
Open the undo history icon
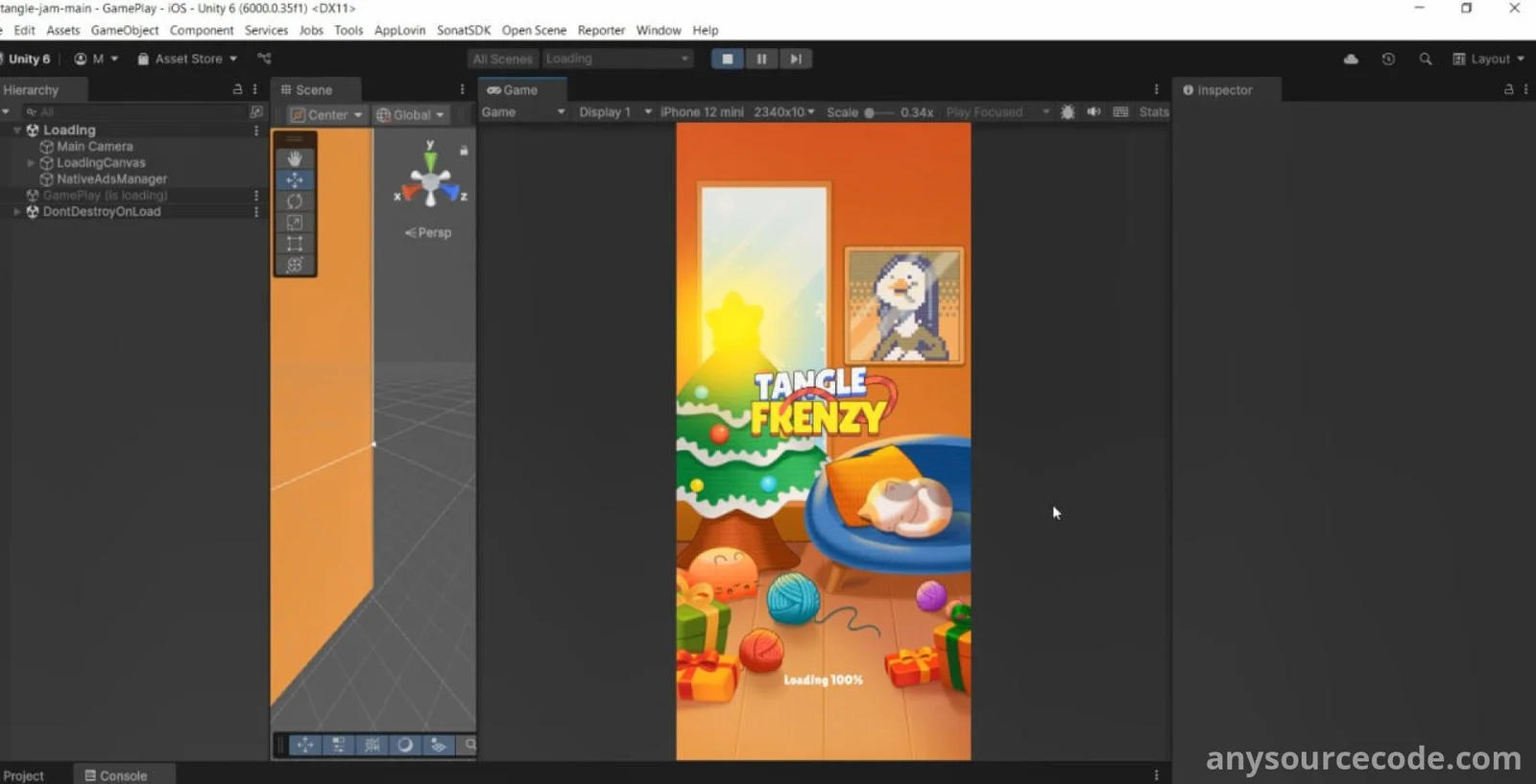1388,59
